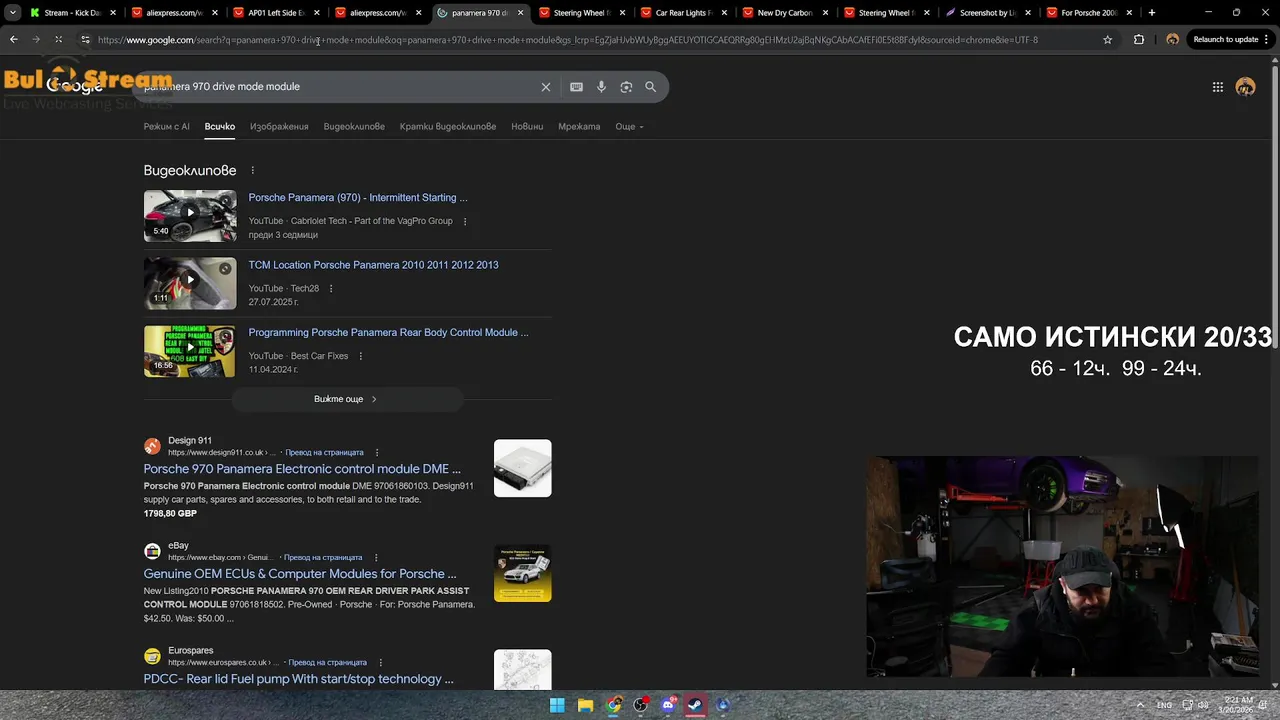Open Discord from the taskbar

pyautogui.click(x=668, y=705)
